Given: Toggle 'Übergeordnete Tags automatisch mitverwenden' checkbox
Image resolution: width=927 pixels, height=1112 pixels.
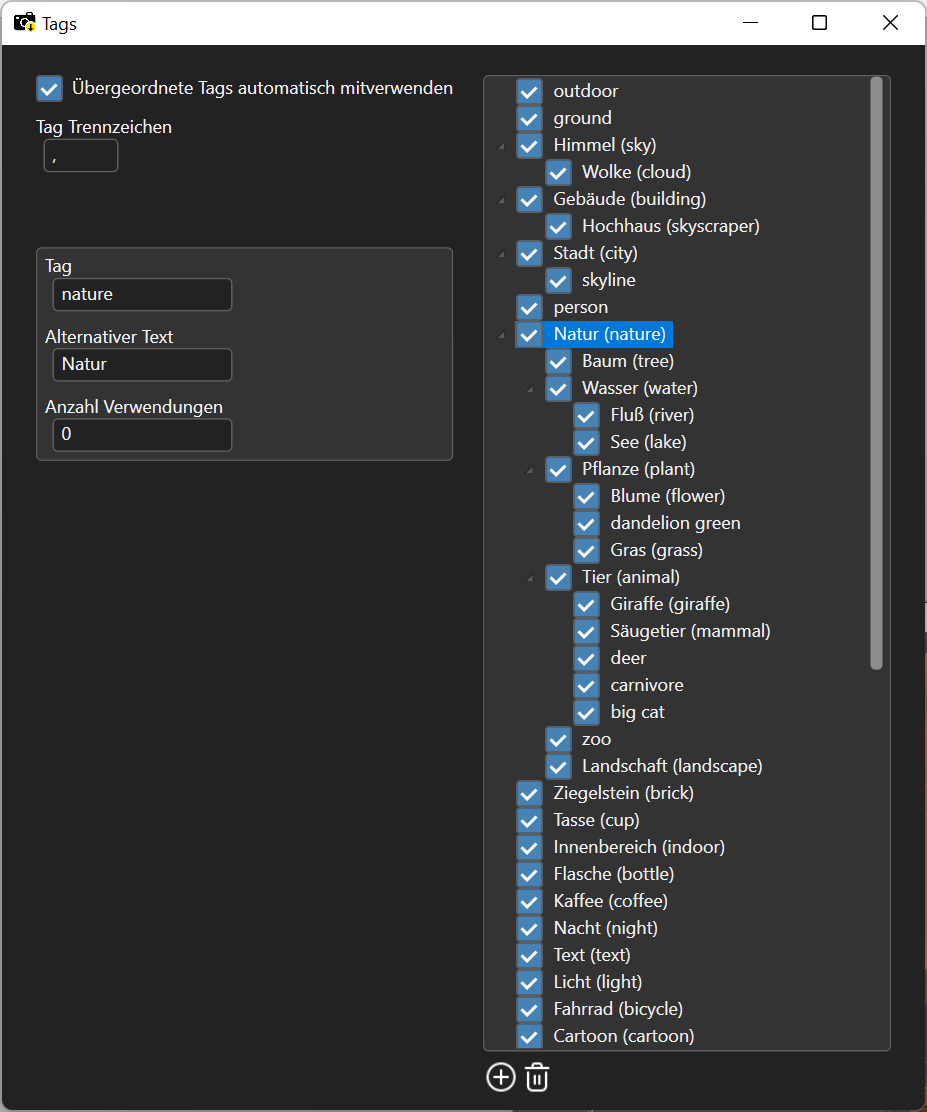Looking at the screenshot, I should [49, 88].
